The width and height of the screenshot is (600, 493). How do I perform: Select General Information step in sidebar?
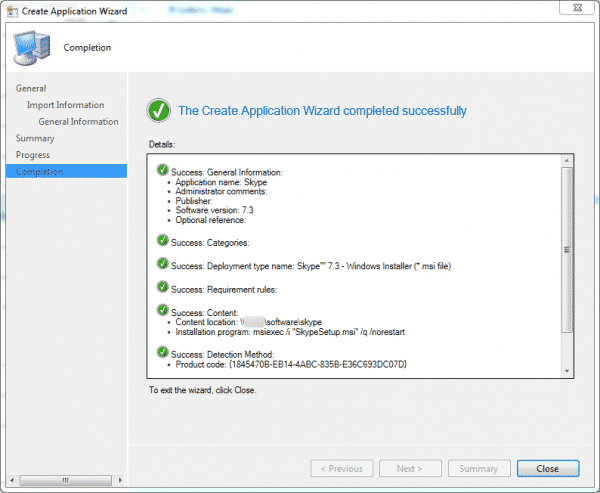click(78, 122)
